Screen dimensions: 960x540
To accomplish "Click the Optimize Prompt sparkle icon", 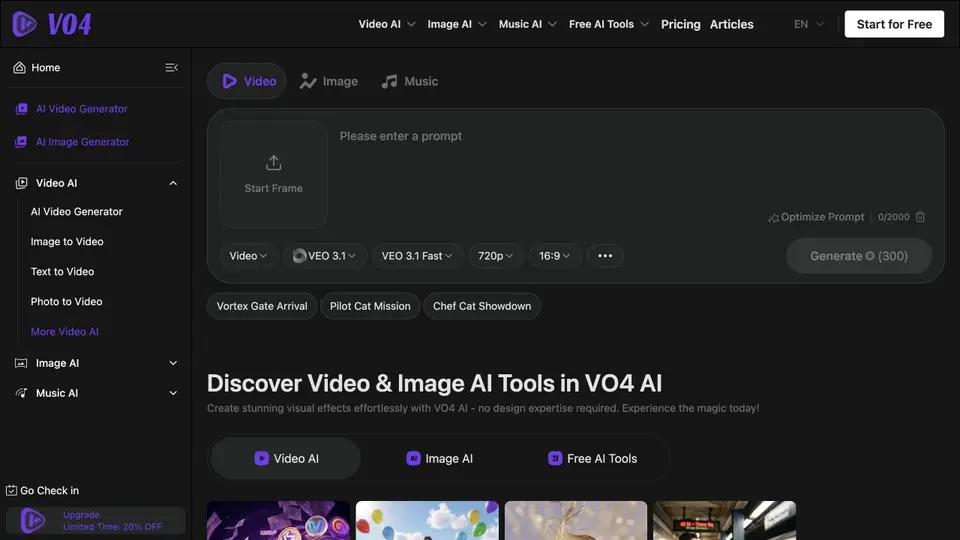I will click(x=773, y=217).
